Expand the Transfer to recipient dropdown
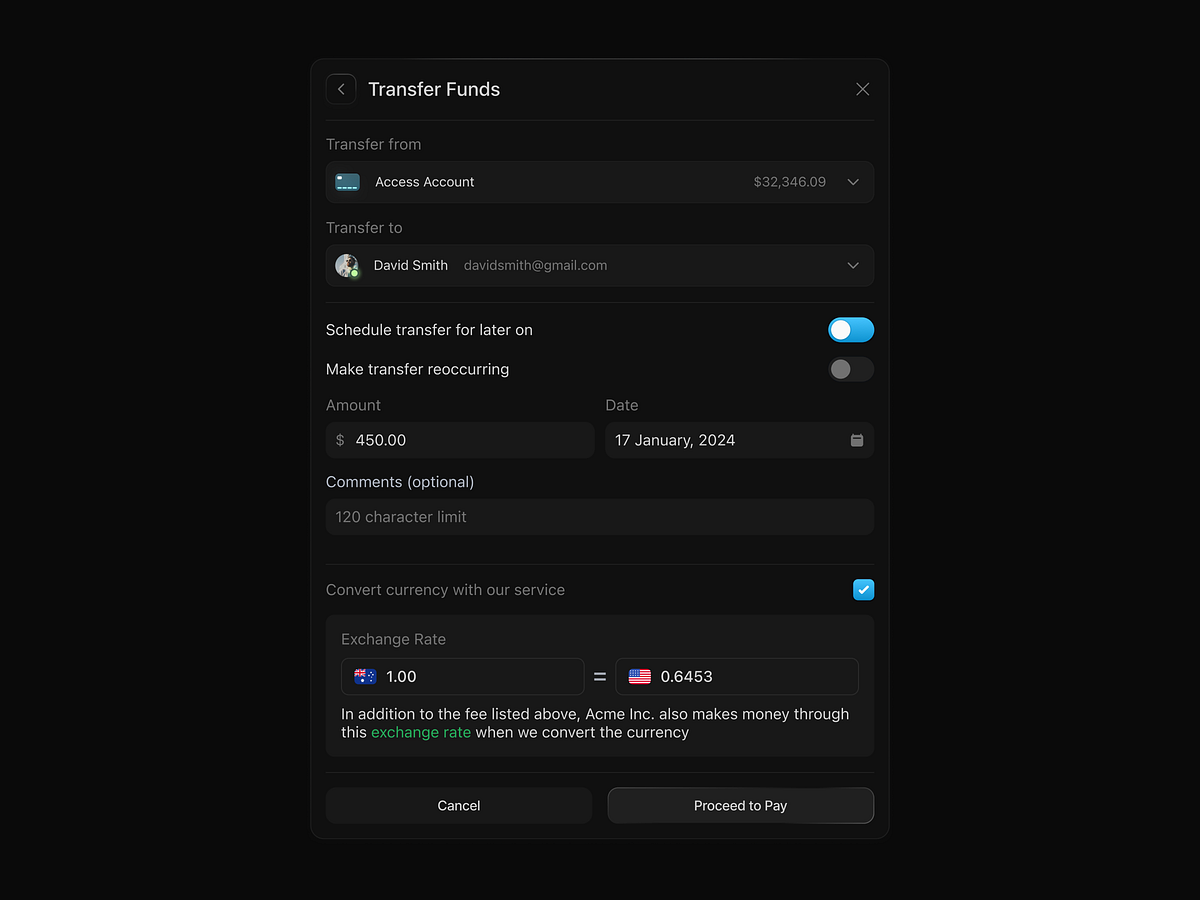 point(853,265)
